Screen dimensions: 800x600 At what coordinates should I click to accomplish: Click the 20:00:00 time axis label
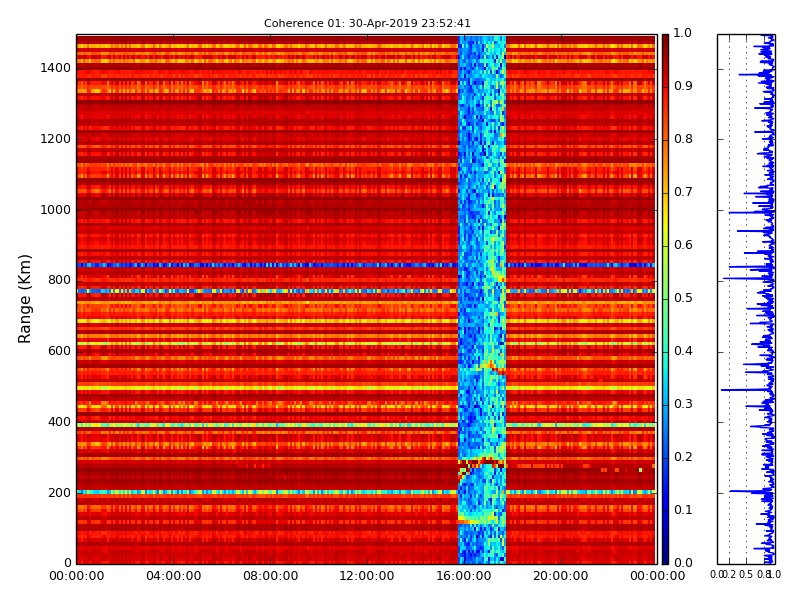click(561, 576)
